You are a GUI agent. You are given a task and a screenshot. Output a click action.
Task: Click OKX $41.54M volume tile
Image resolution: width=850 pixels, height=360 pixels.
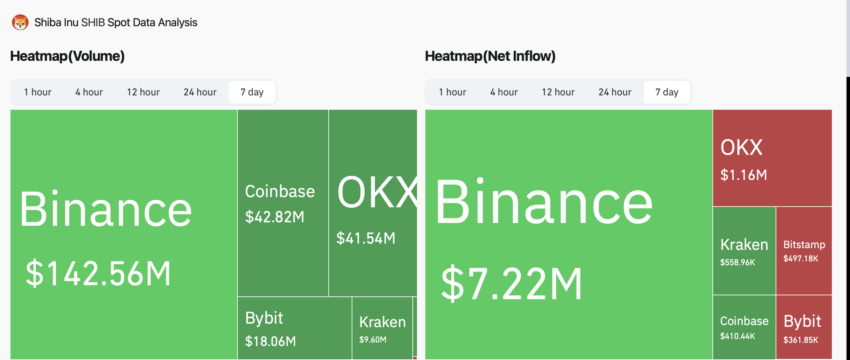click(373, 203)
